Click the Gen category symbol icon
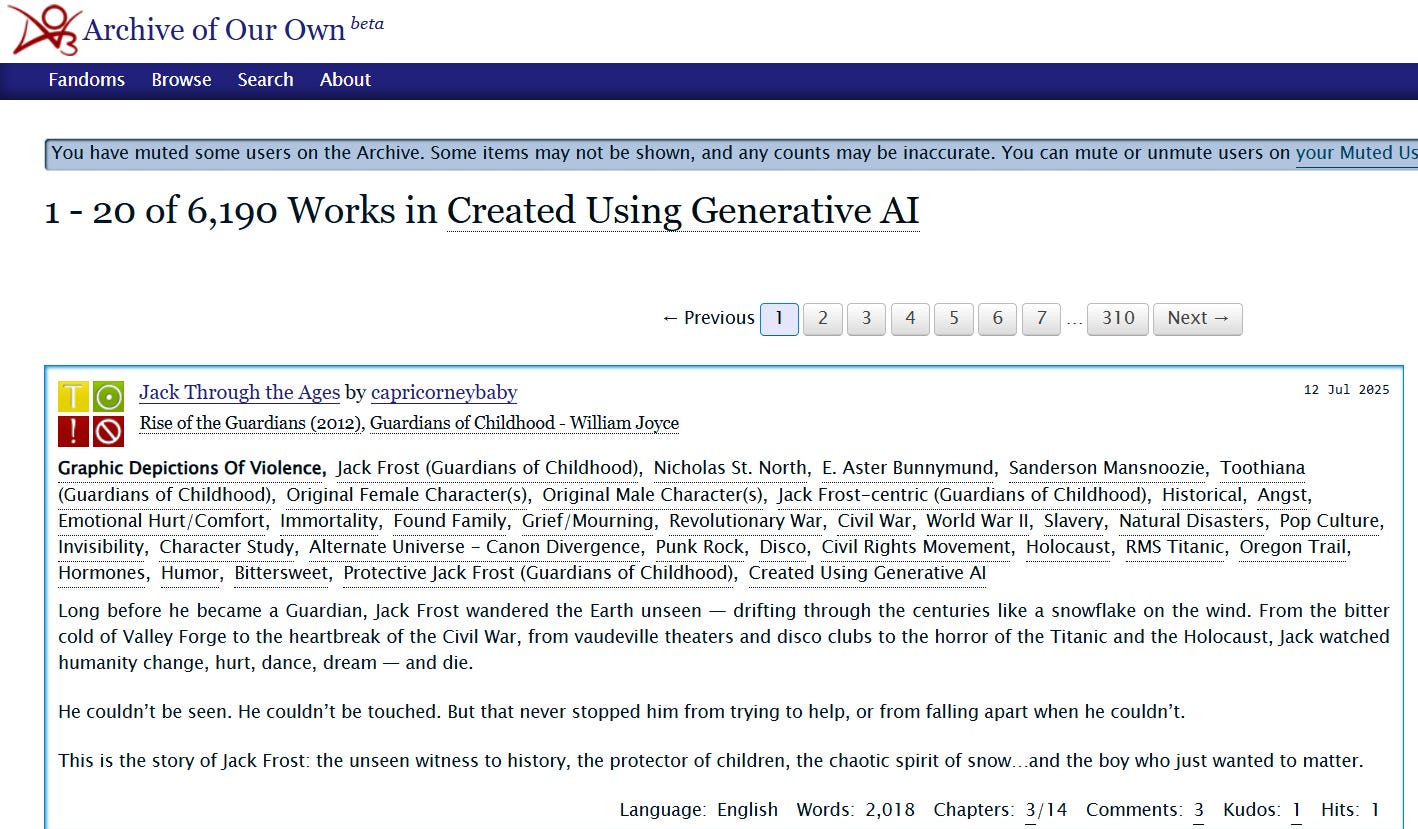 pos(108,397)
